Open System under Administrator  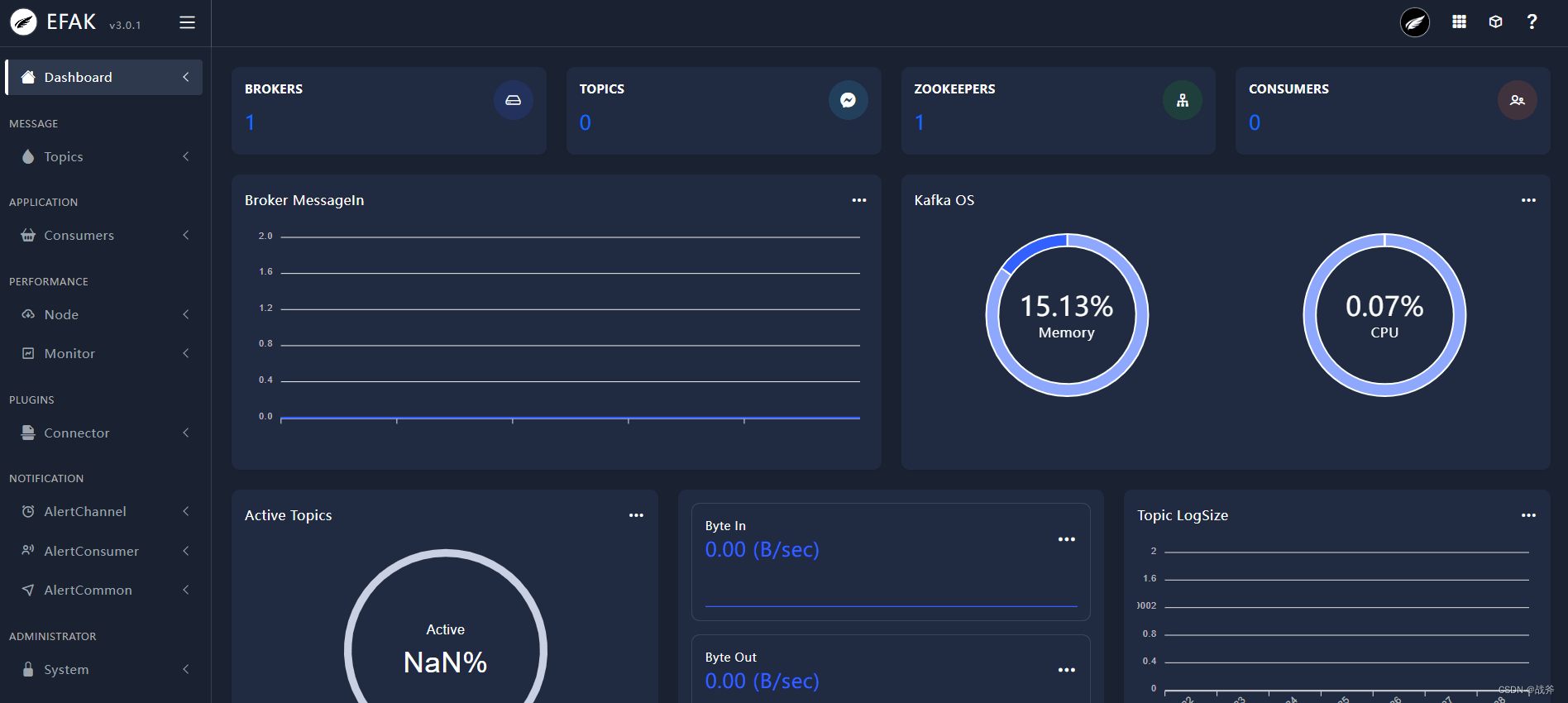(x=104, y=669)
